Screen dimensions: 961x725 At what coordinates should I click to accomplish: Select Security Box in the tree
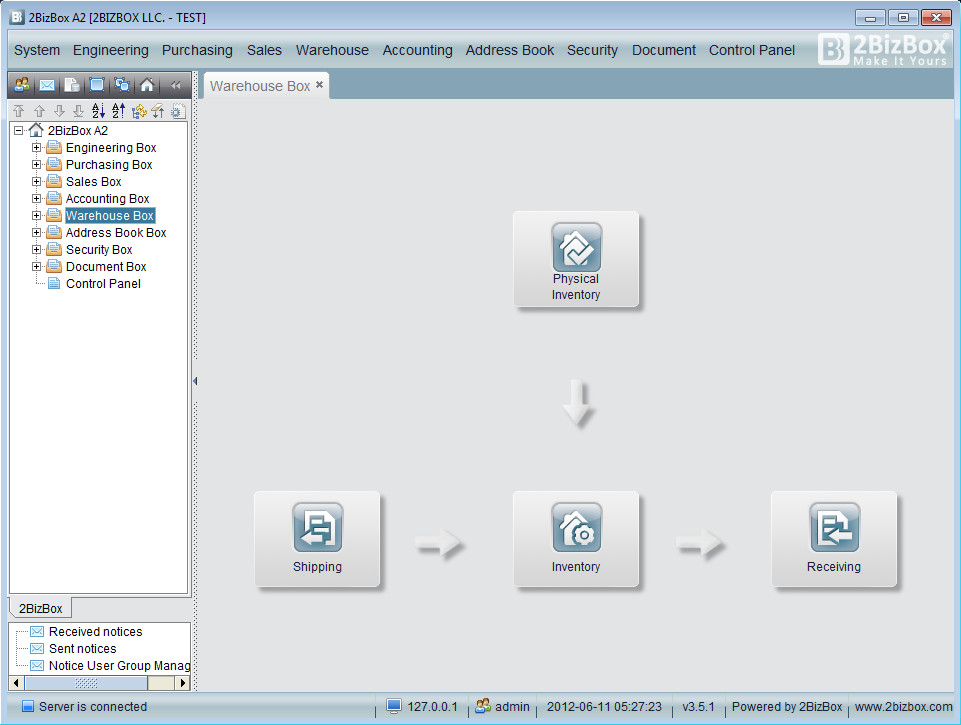tap(99, 250)
